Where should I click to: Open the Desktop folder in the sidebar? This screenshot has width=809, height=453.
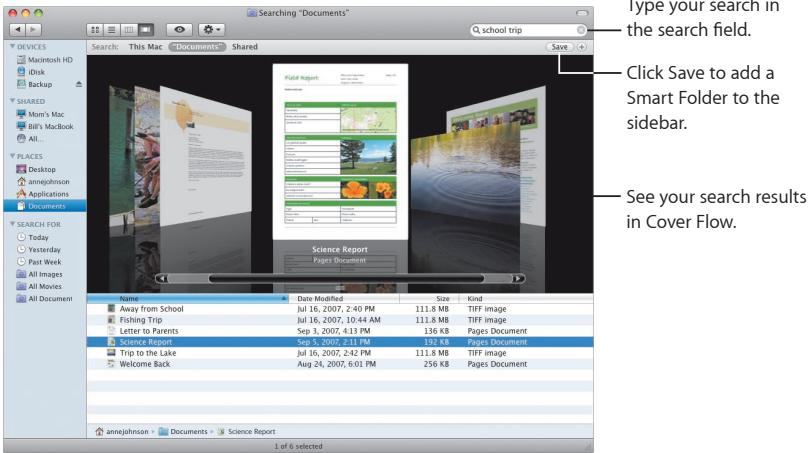point(36,169)
